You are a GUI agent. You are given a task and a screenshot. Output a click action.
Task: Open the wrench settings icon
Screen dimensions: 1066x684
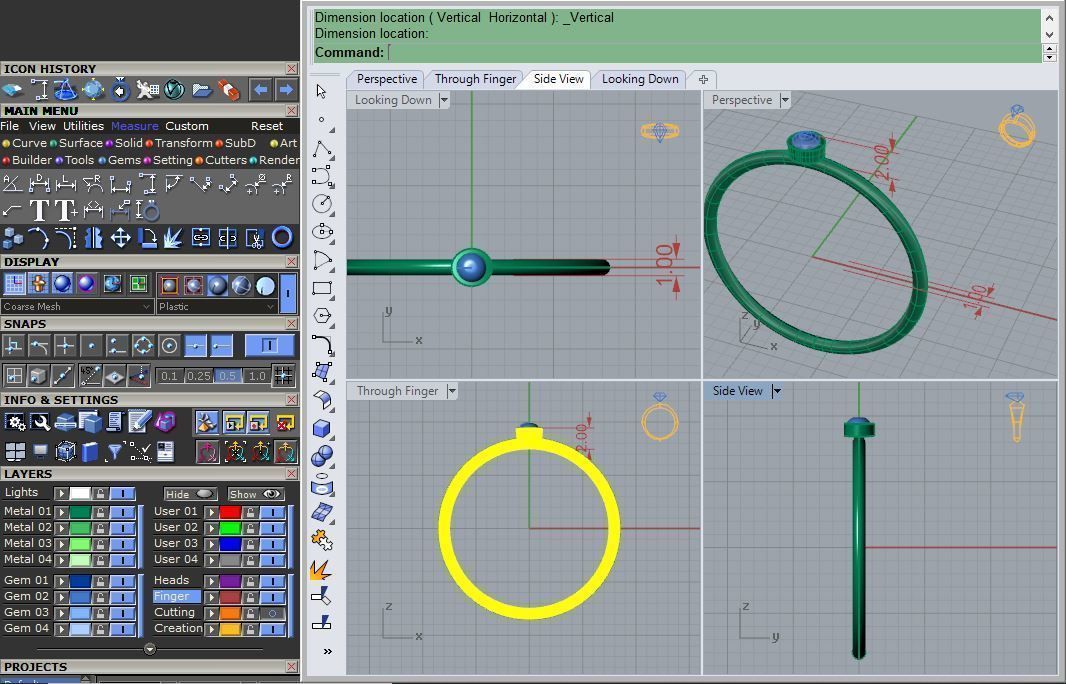39,423
